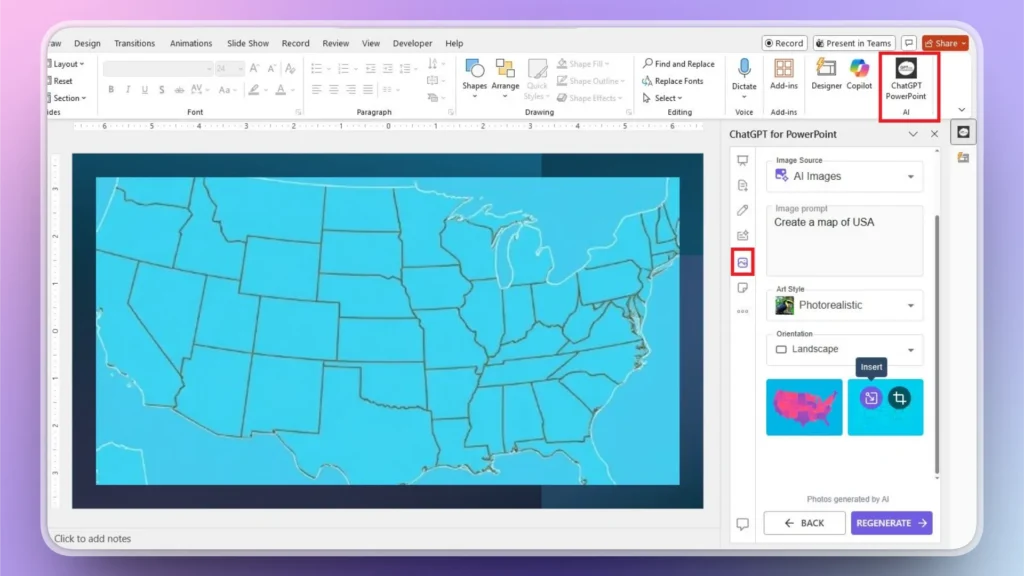The image size is (1024, 576).
Task: Click the highlighted AI image sidebar icon
Action: pos(740,262)
